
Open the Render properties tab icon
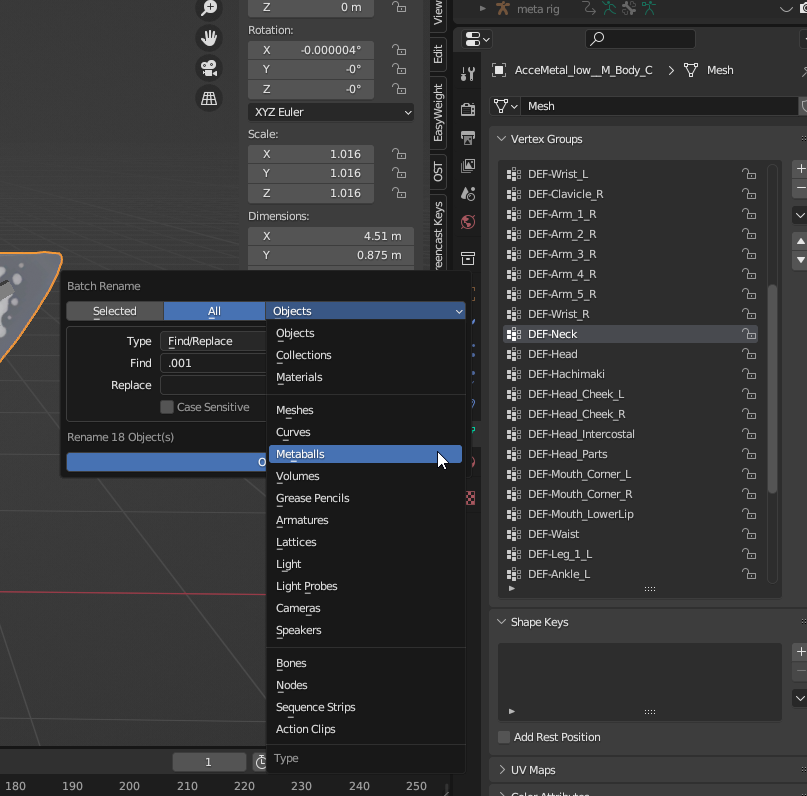pyautogui.click(x=468, y=109)
